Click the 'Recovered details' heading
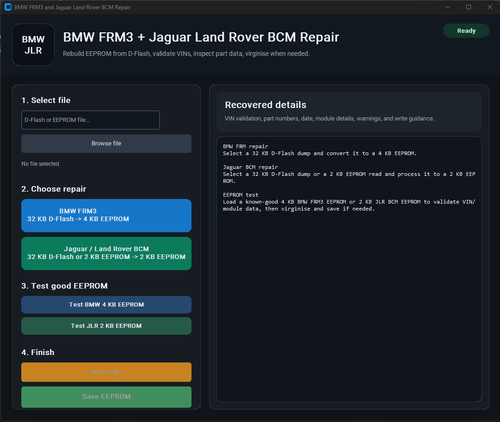500x422 pixels. [265, 105]
